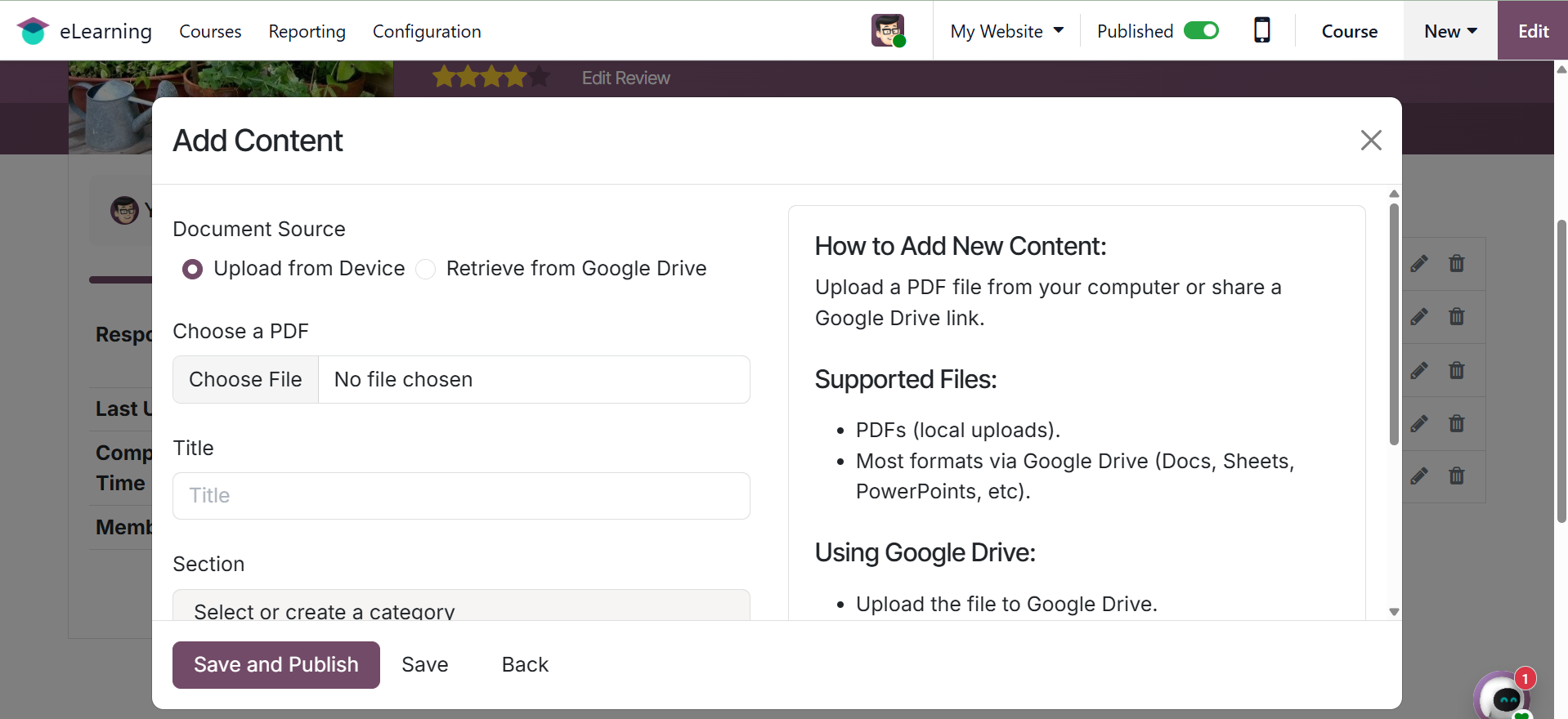This screenshot has width=1568, height=719.
Task: Select Upload from Device radio option
Action: [x=193, y=269]
